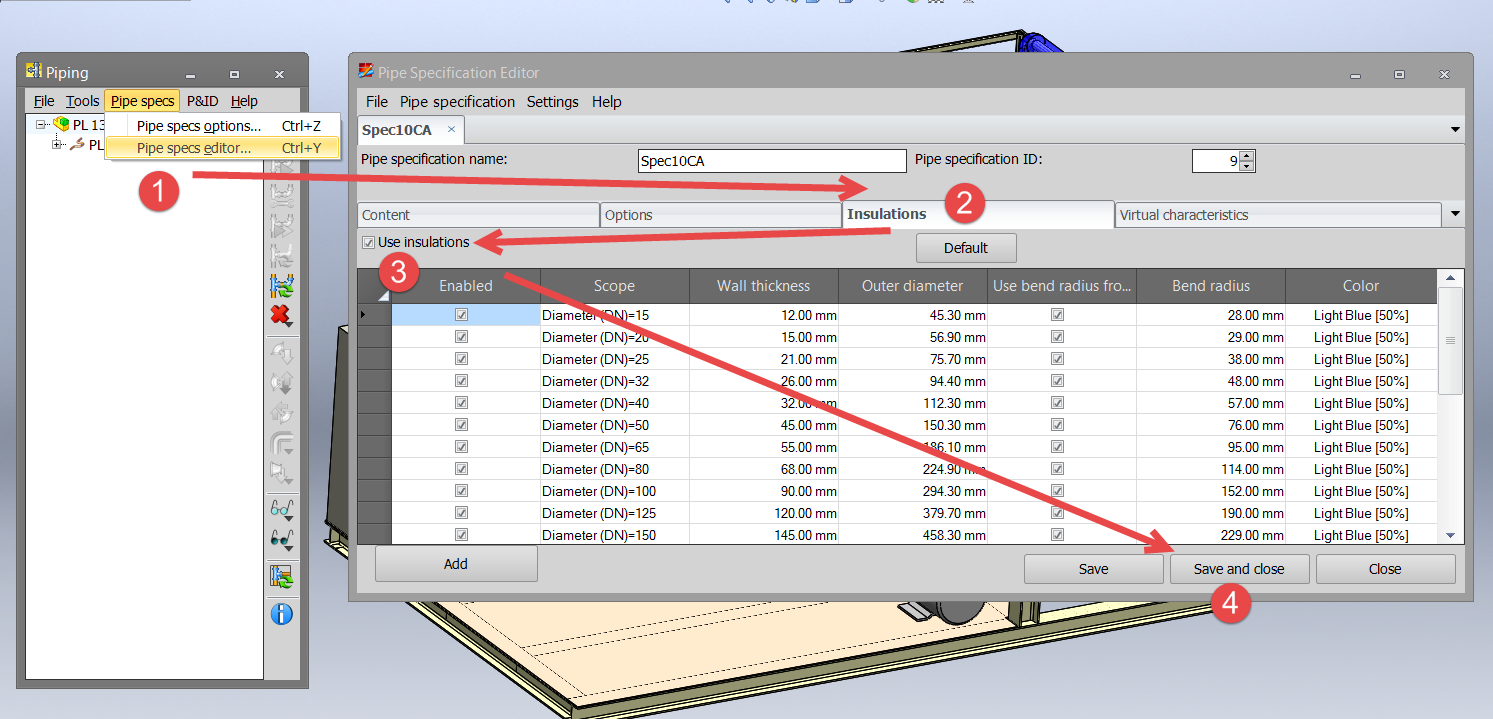1493x719 pixels.
Task: Click the PL 13 assembly icon in the tree
Action: (x=61, y=125)
